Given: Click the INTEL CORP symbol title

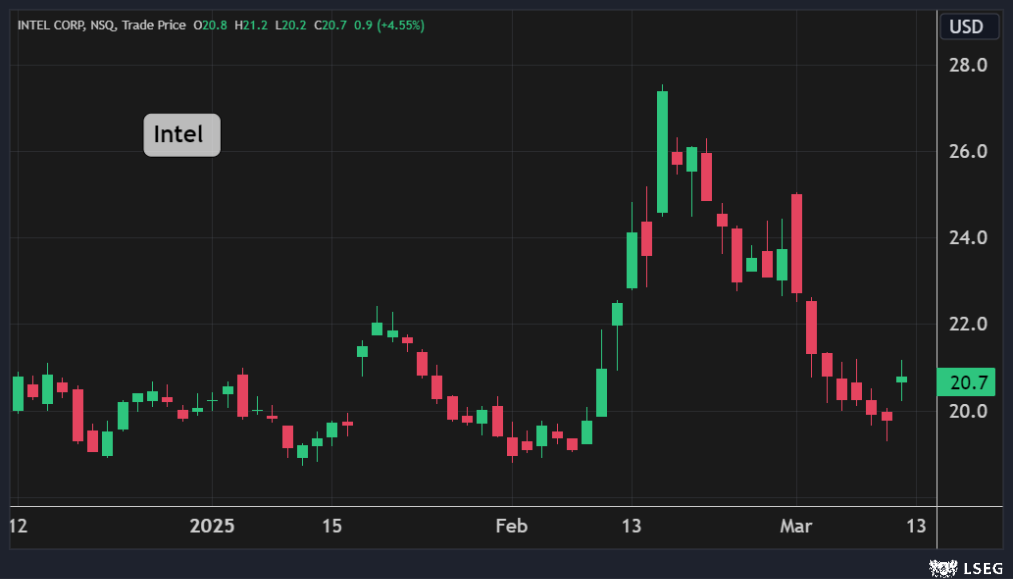Looking at the screenshot, I should tap(50, 25).
